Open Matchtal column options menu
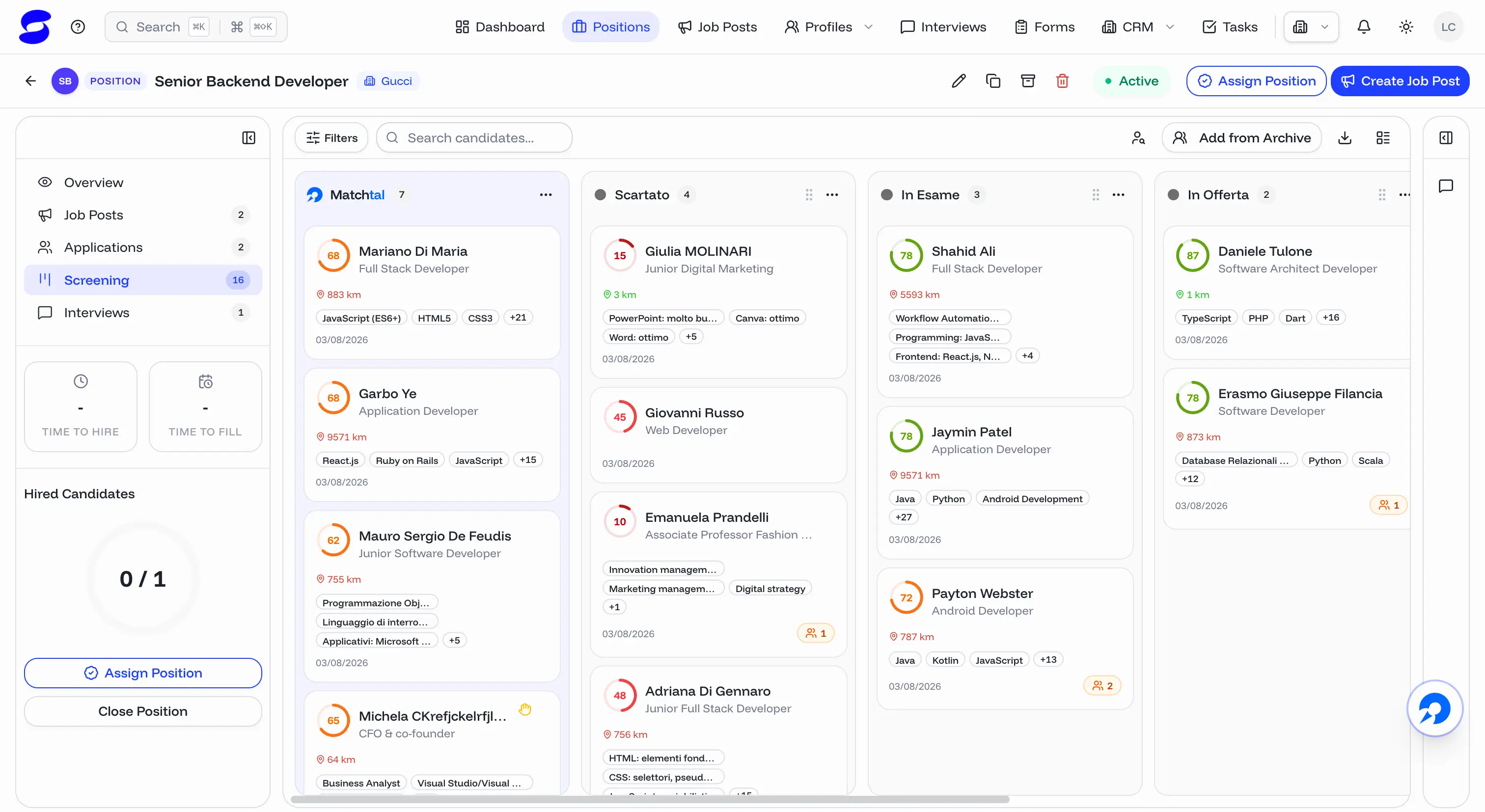This screenshot has height=812, width=1485. pos(546,195)
